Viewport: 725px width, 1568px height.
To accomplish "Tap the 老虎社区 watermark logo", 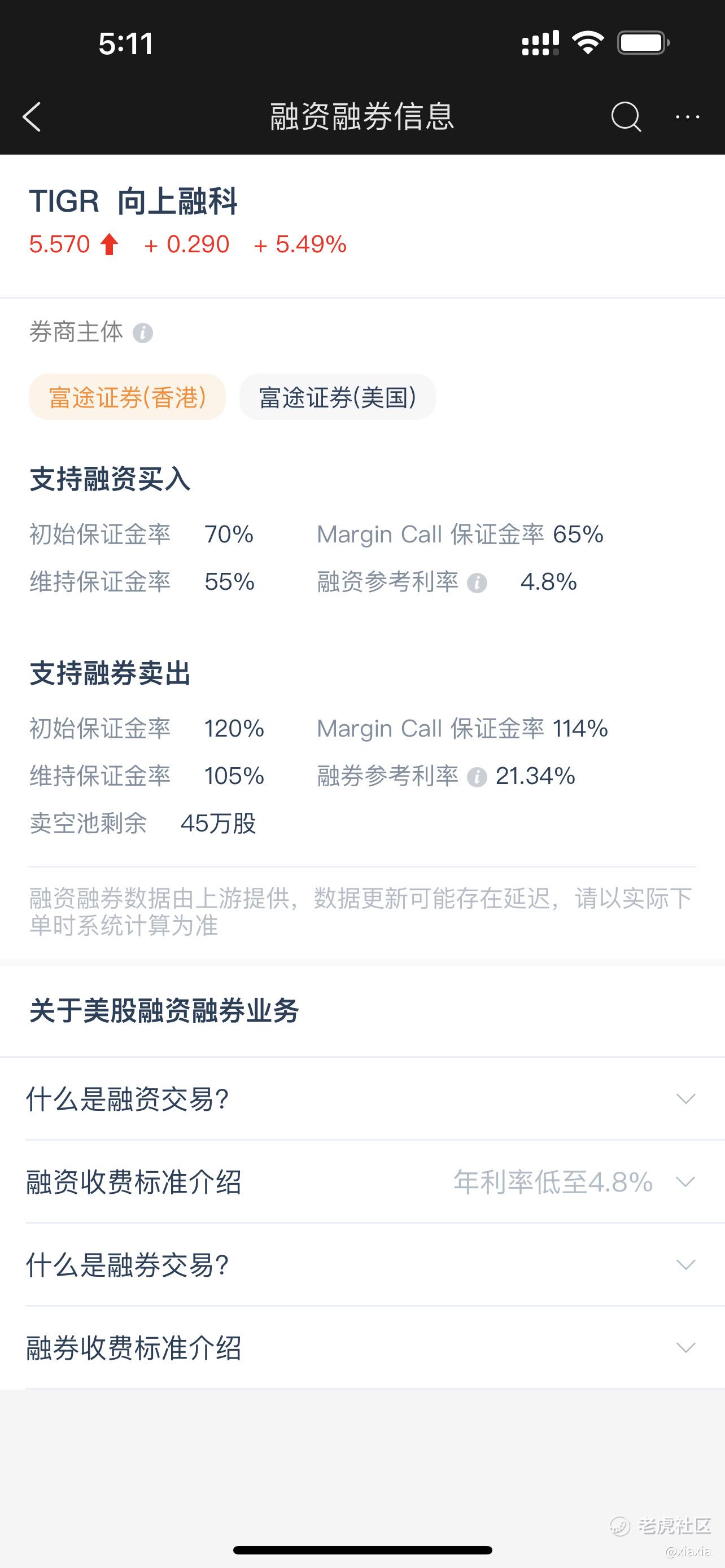I will 661,1526.
